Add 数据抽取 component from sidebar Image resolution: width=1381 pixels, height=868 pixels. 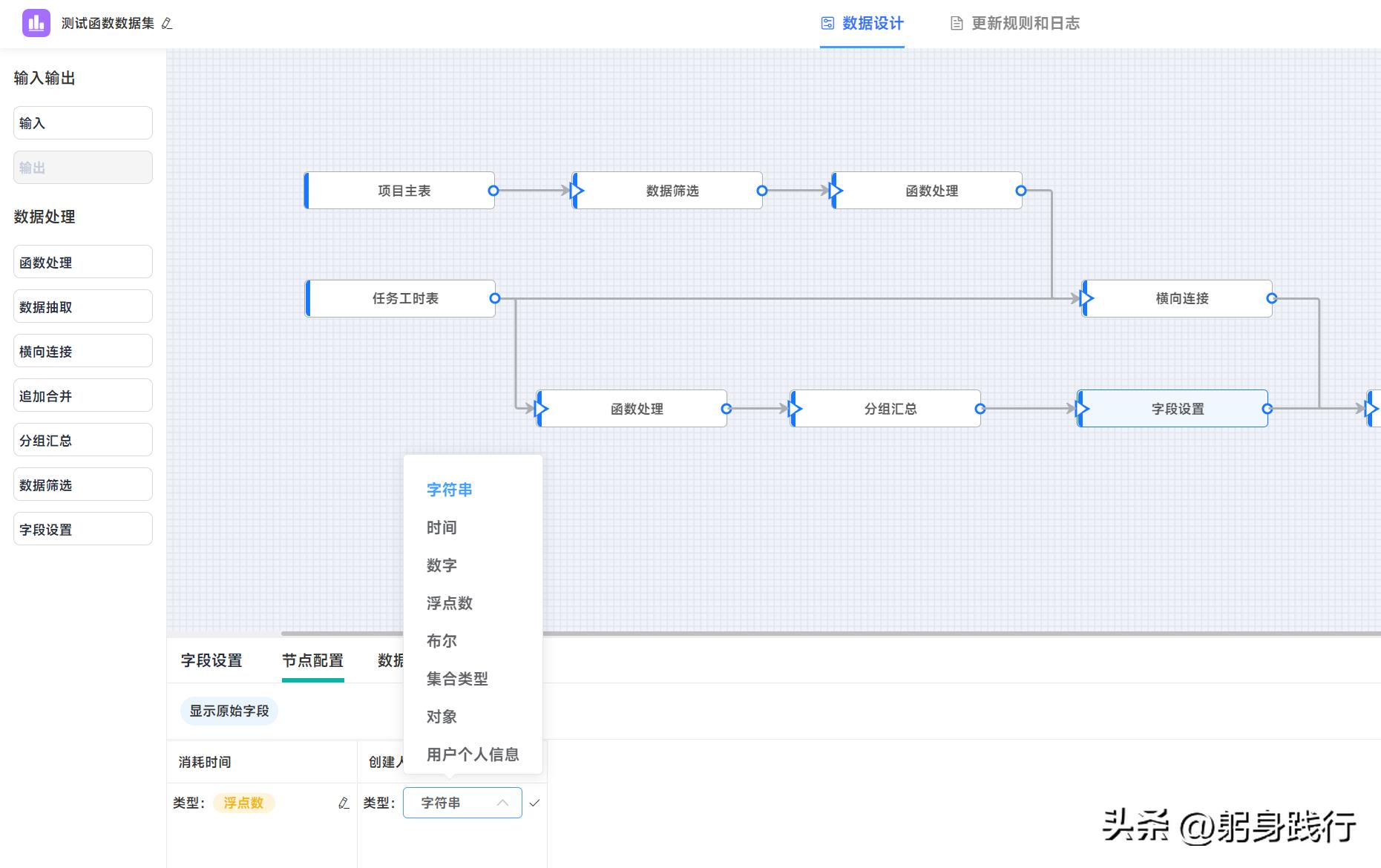[83, 306]
